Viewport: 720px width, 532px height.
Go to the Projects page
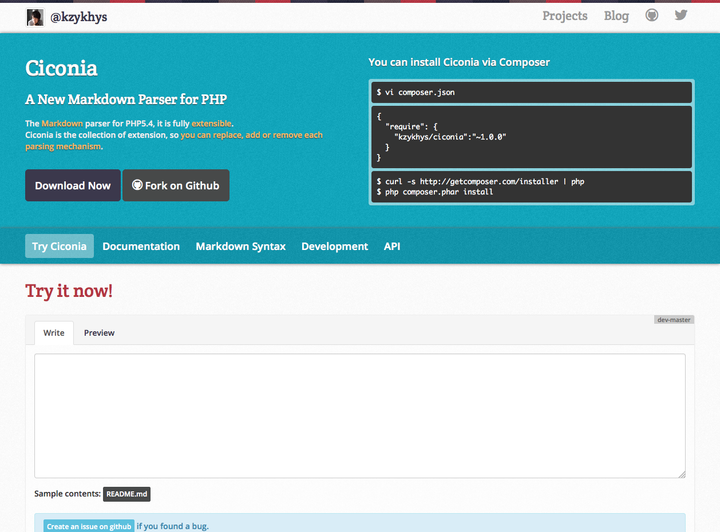point(565,16)
